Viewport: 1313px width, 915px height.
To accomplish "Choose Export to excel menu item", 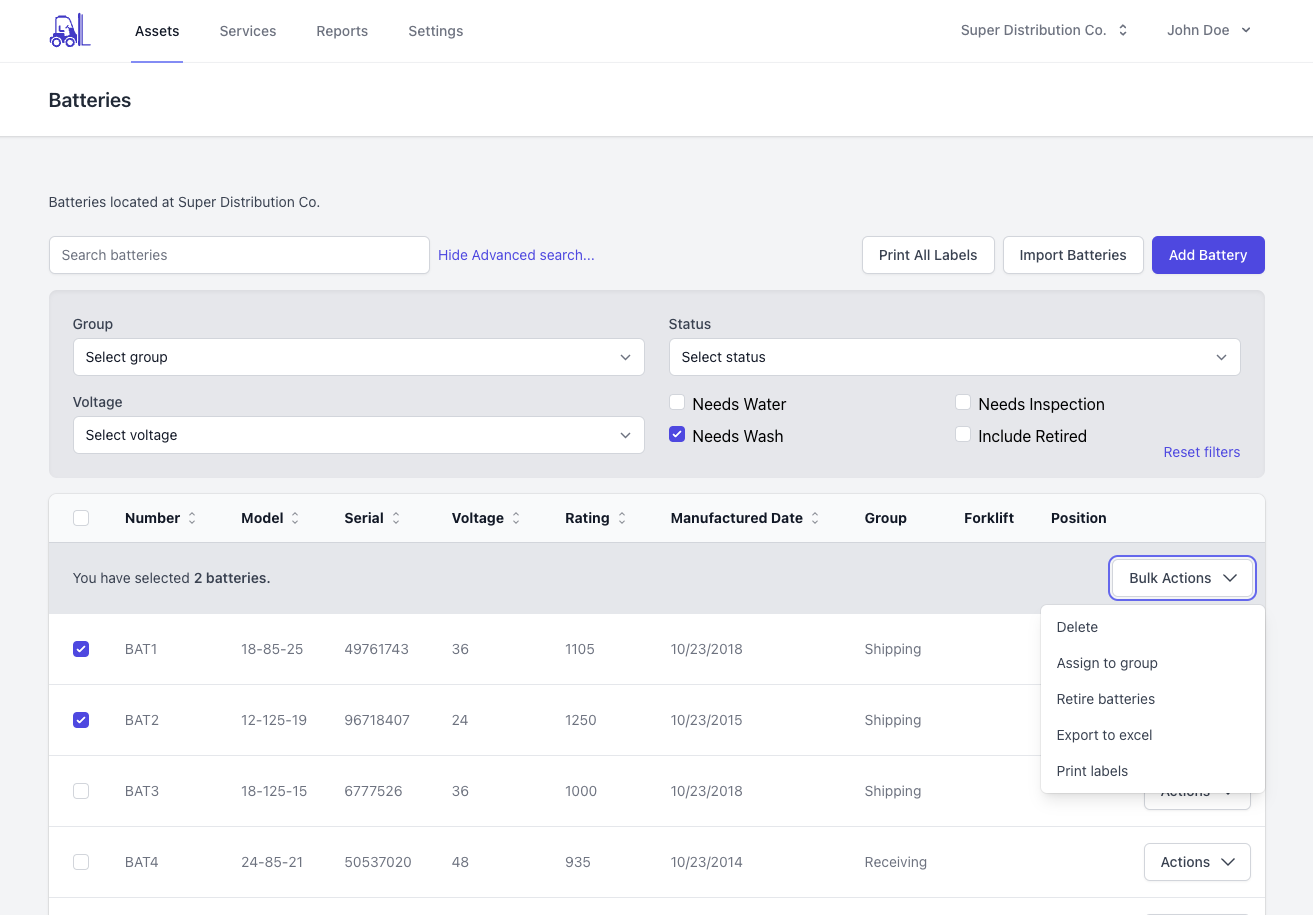I will click(1153, 735).
